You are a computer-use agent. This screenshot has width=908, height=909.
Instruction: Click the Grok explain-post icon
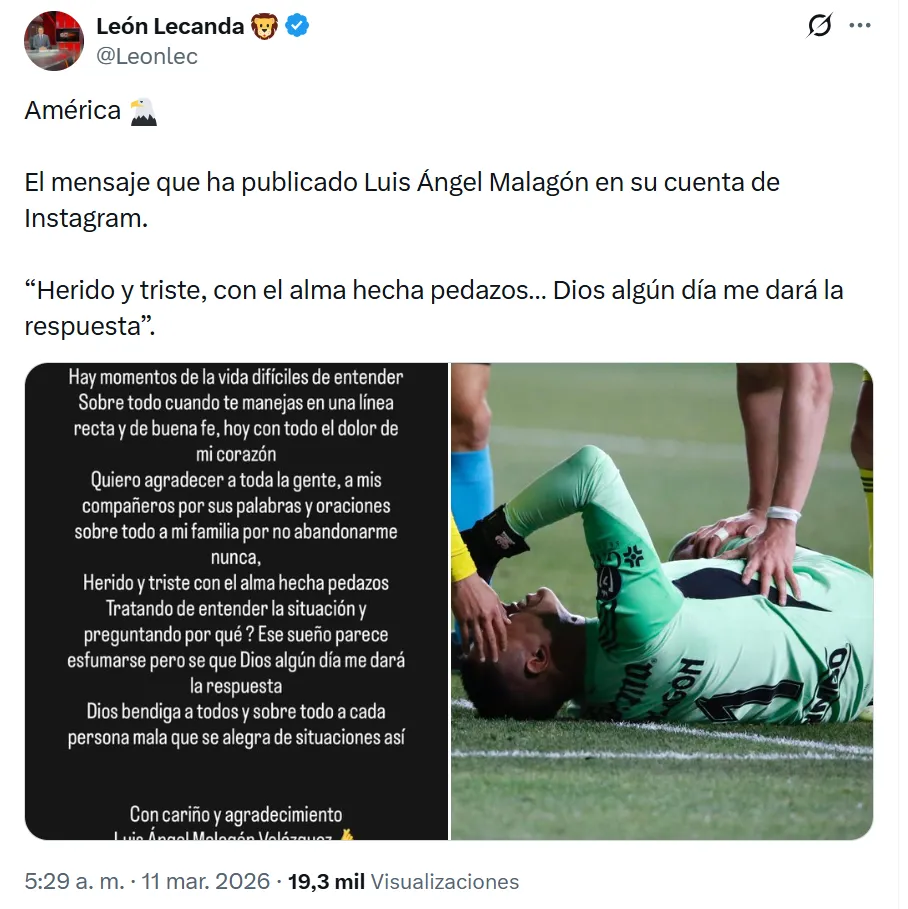point(819,26)
